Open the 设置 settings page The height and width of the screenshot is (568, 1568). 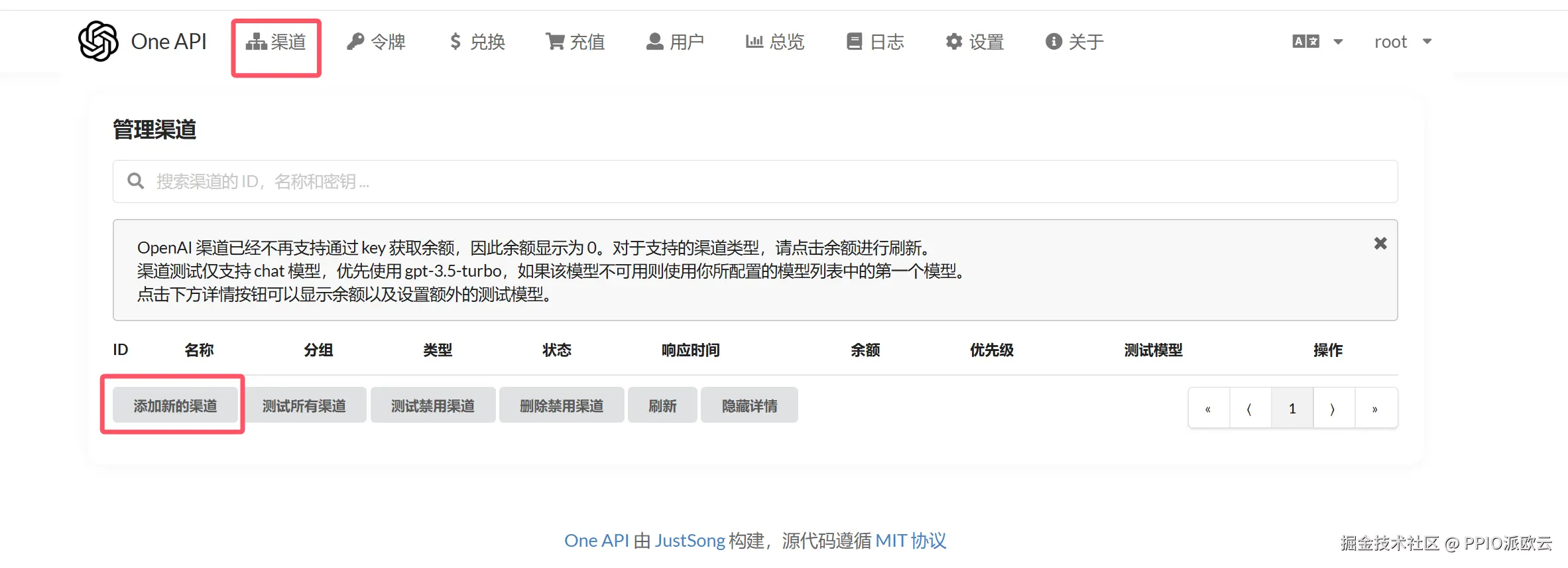point(975,42)
